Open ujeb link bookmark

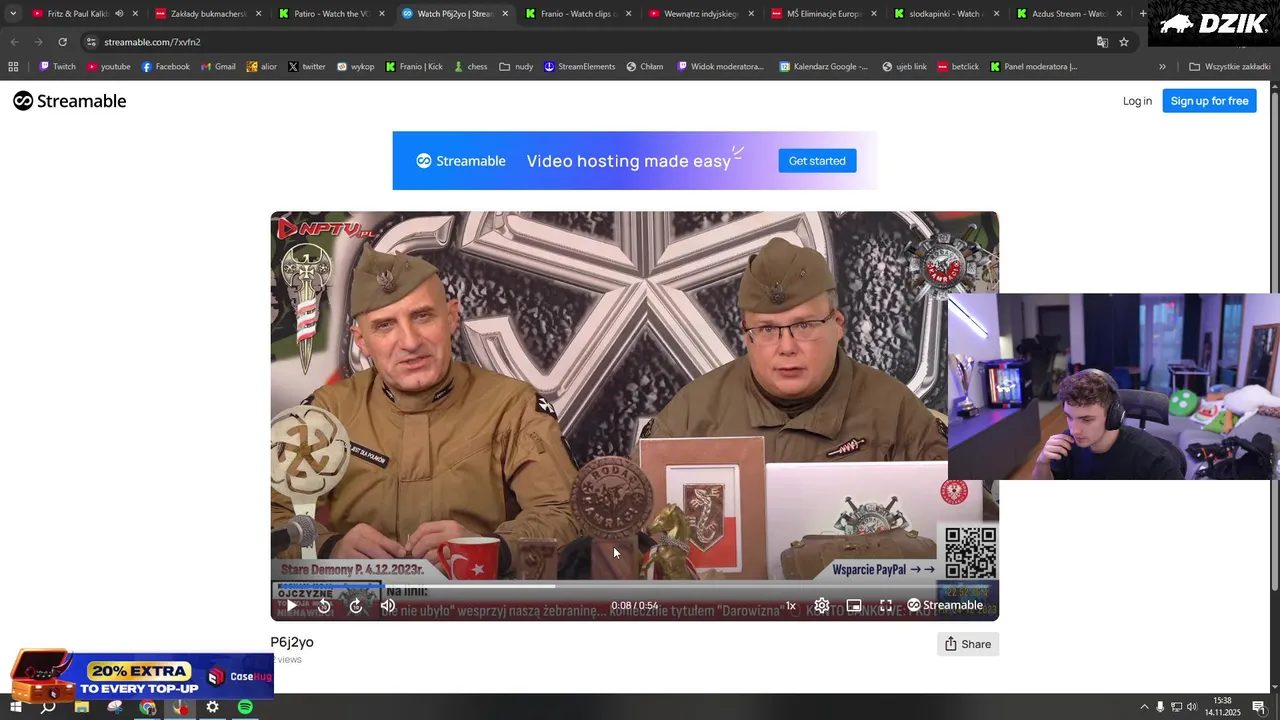coord(904,67)
